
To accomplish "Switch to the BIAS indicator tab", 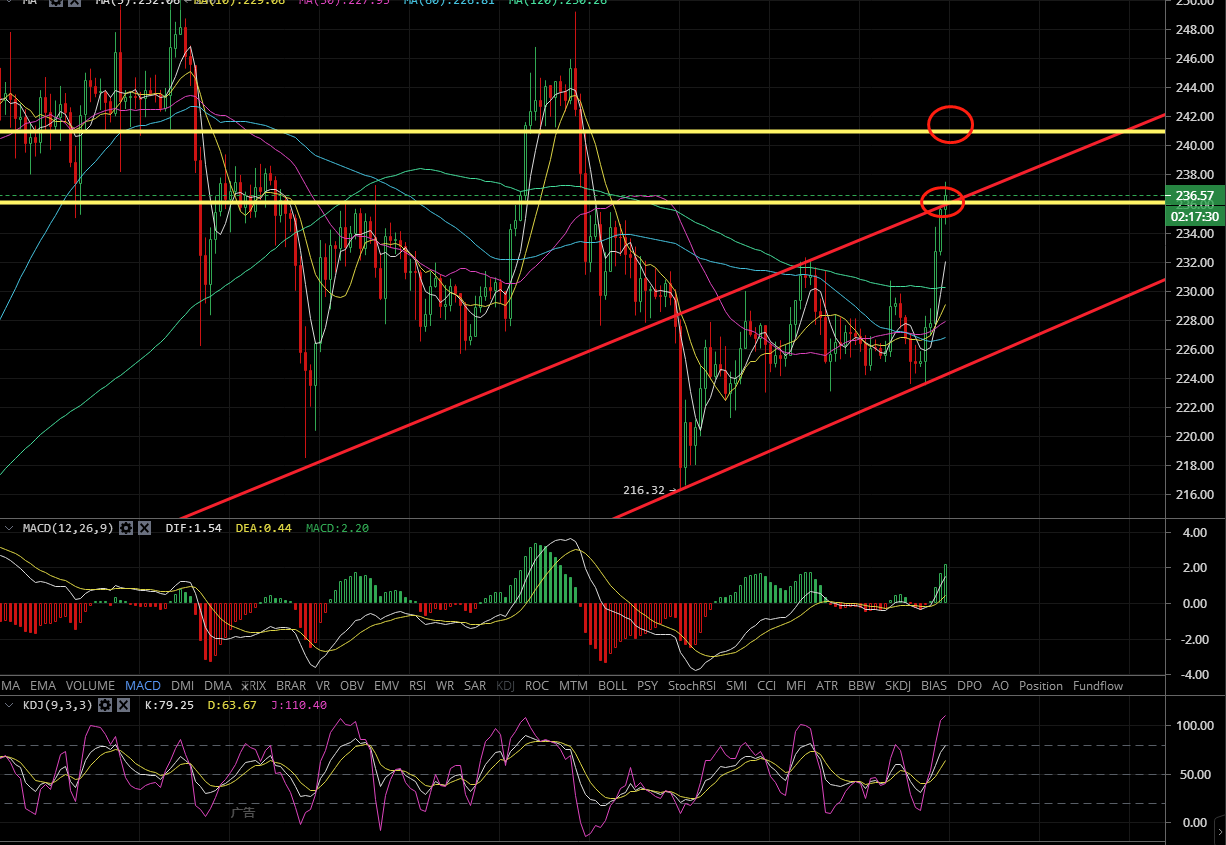I will click(934, 686).
